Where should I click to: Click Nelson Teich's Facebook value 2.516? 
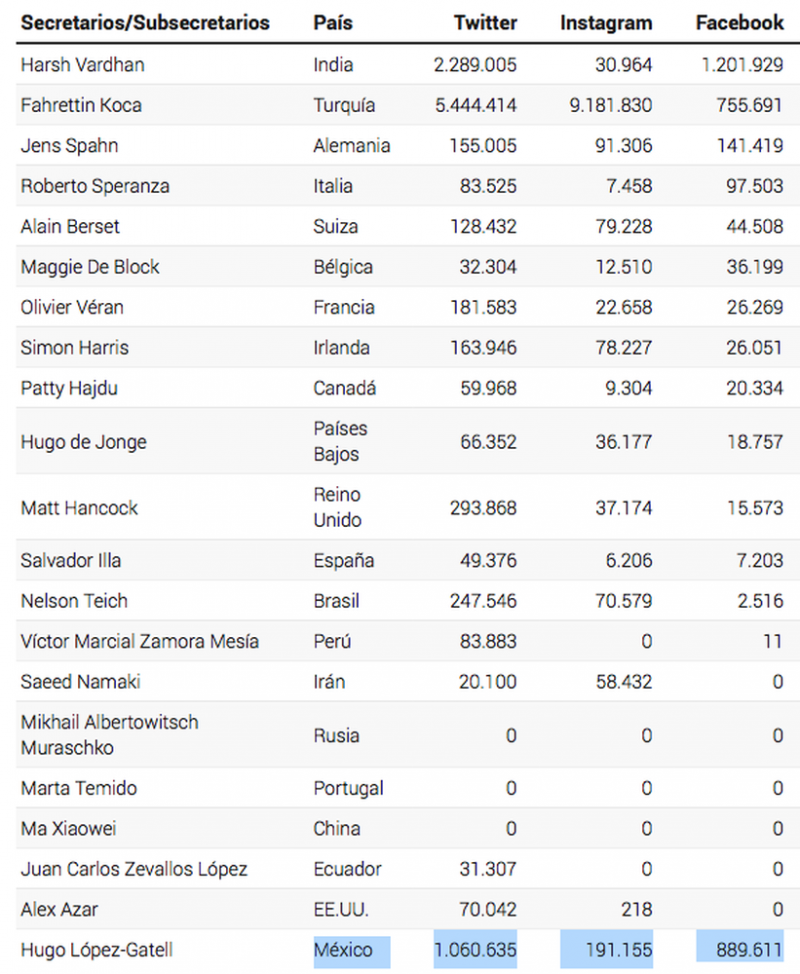(761, 601)
